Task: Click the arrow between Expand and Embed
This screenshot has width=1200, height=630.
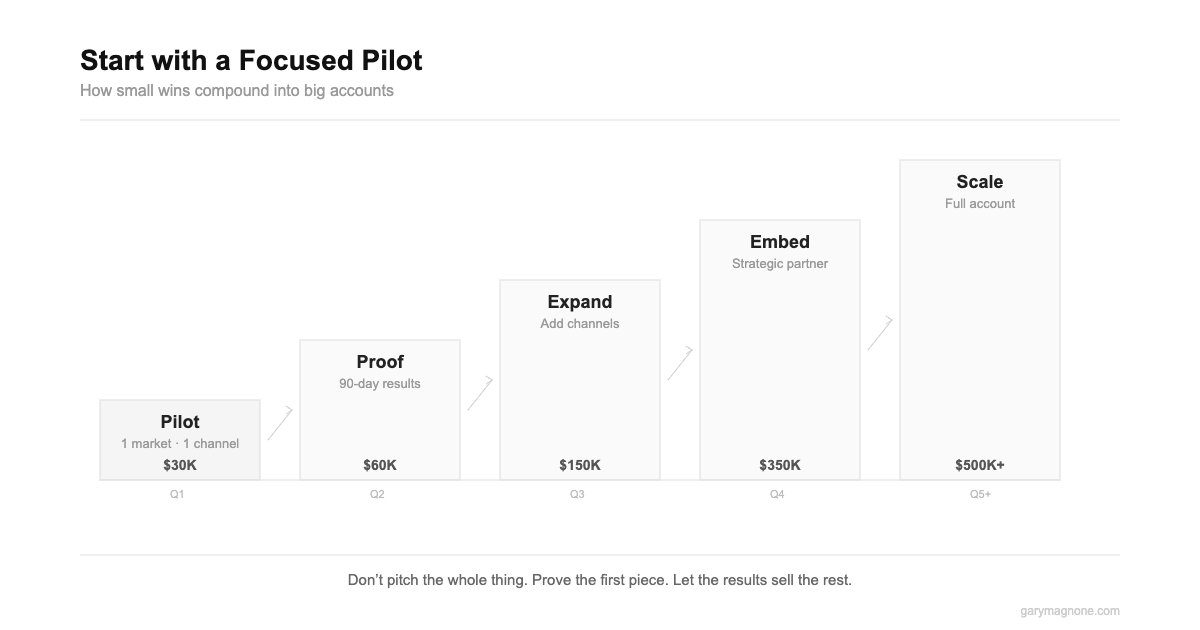Action: [680, 363]
